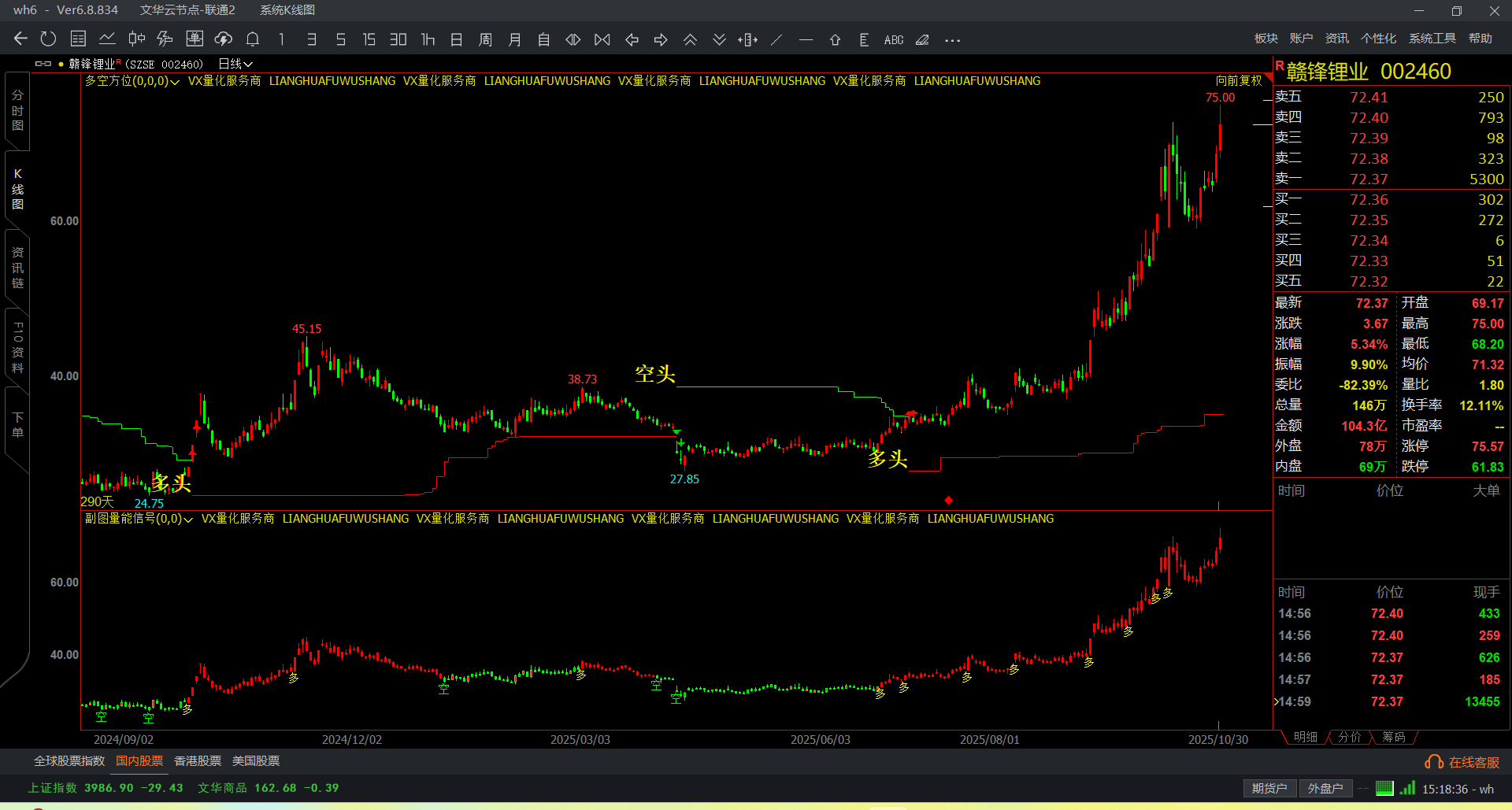Screen dimensions: 1512x810
Task: Select the eraser tool icon
Action: click(922, 39)
